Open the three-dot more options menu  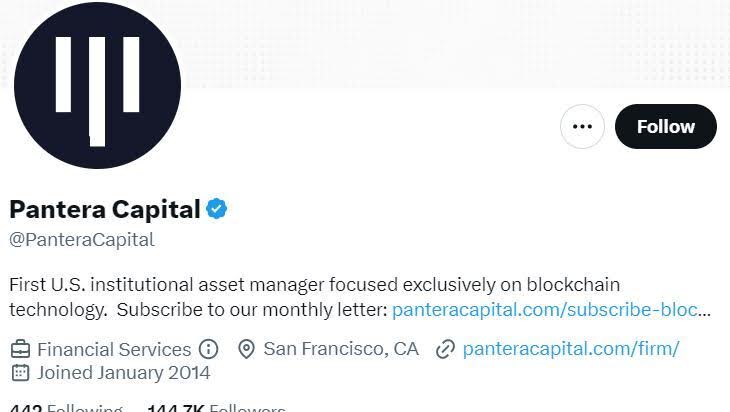point(582,127)
